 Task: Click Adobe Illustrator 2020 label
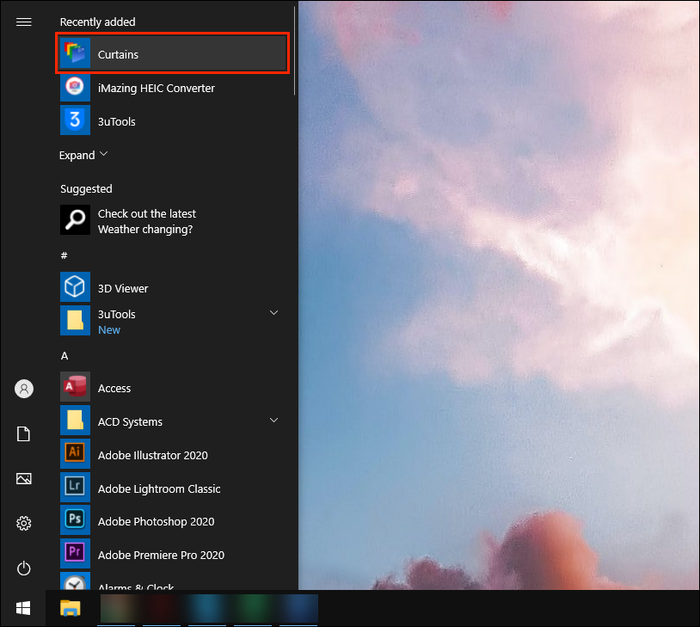pyautogui.click(x=153, y=456)
